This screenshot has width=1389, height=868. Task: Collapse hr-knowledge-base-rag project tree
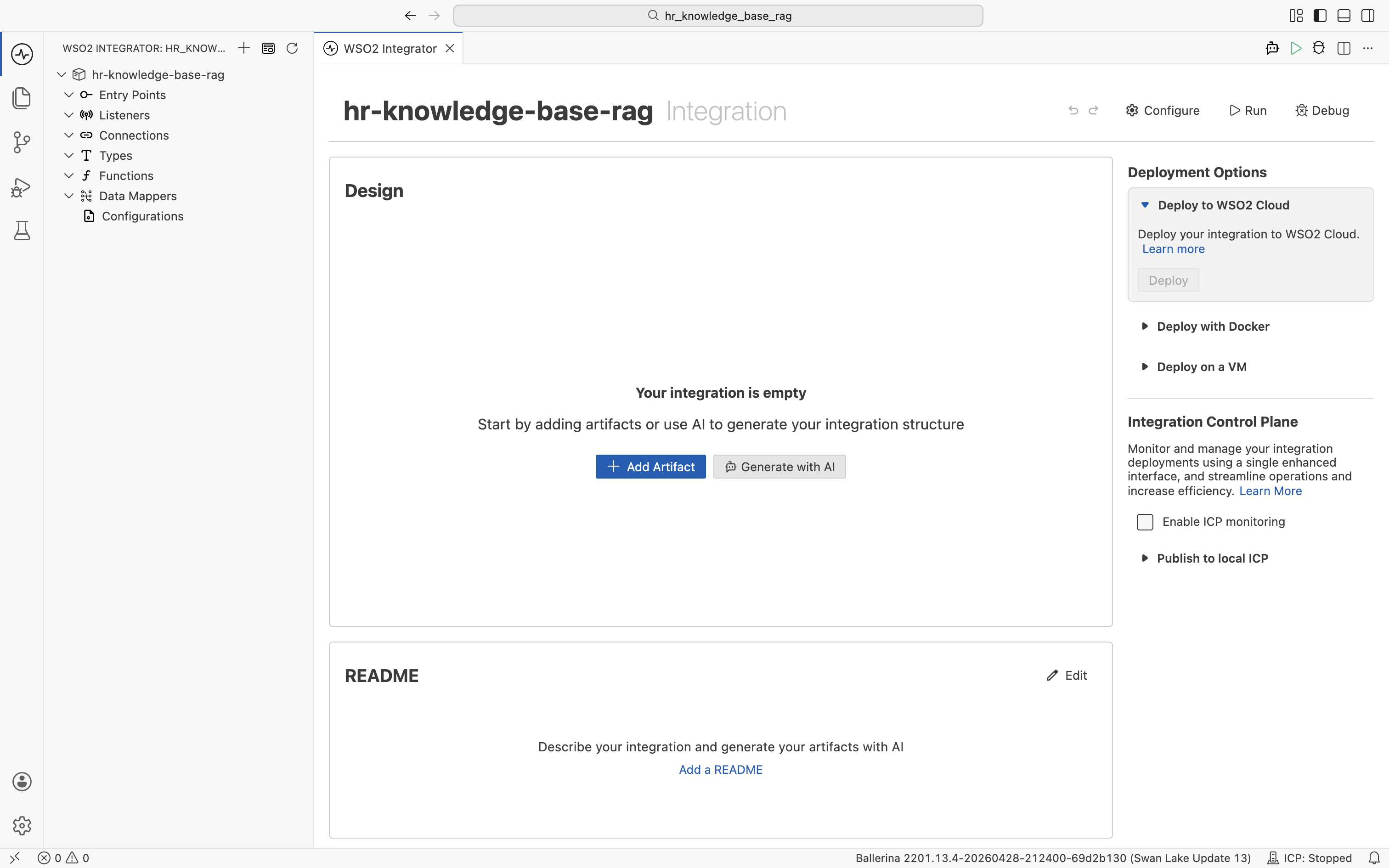click(x=62, y=74)
